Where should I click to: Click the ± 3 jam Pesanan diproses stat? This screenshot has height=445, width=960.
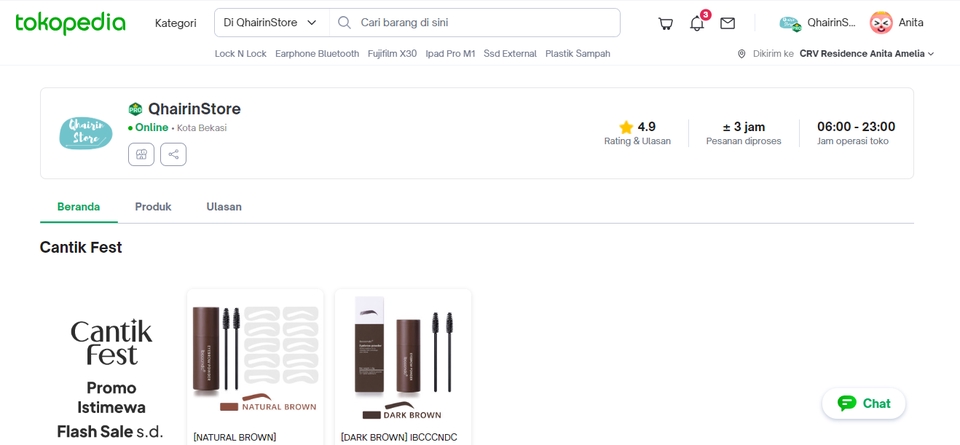tap(744, 133)
